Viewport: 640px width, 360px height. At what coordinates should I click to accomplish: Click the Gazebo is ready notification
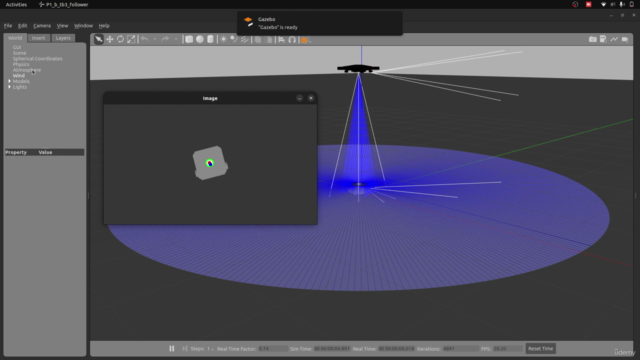pyautogui.click(x=320, y=23)
